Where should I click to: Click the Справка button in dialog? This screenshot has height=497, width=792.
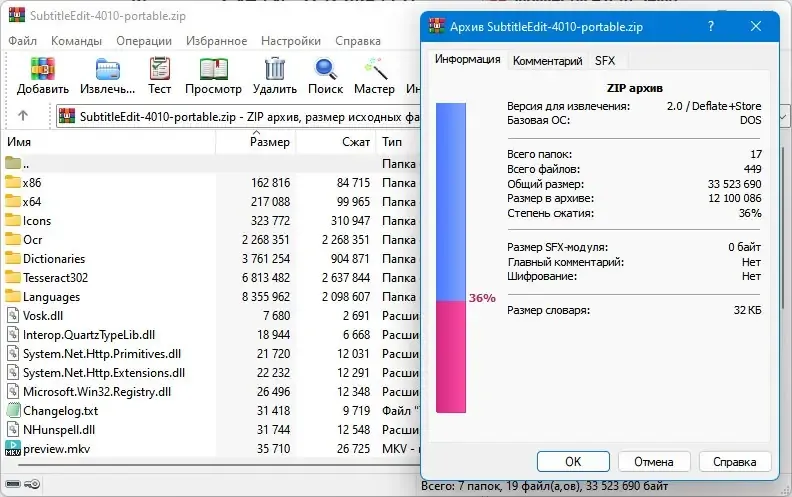(734, 461)
